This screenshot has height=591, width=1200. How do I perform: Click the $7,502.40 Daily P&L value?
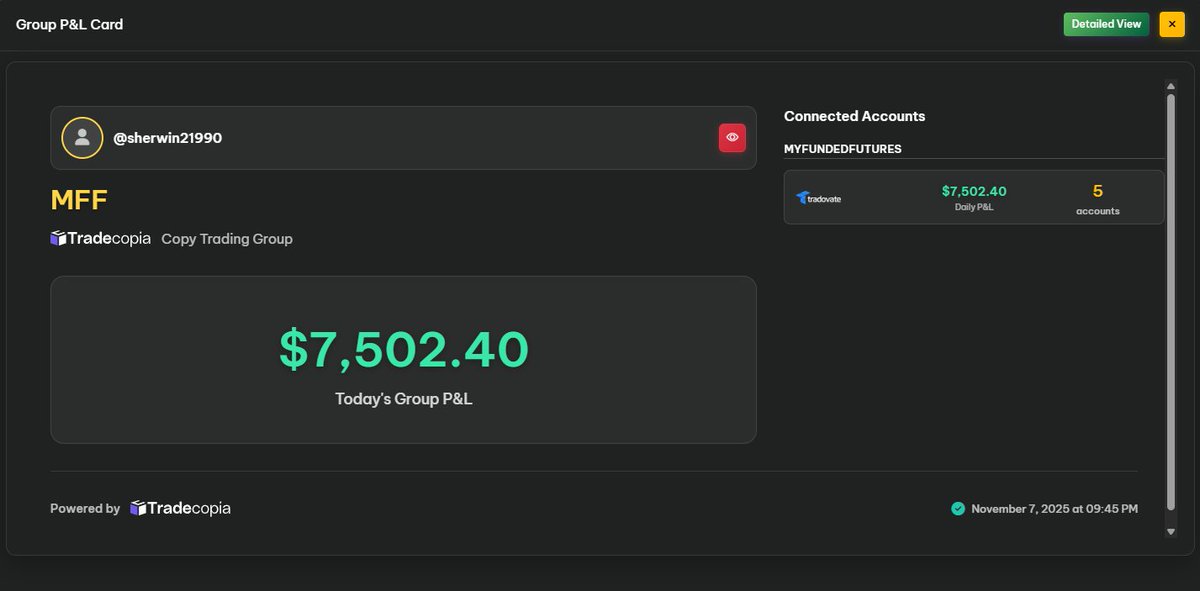tap(974, 191)
